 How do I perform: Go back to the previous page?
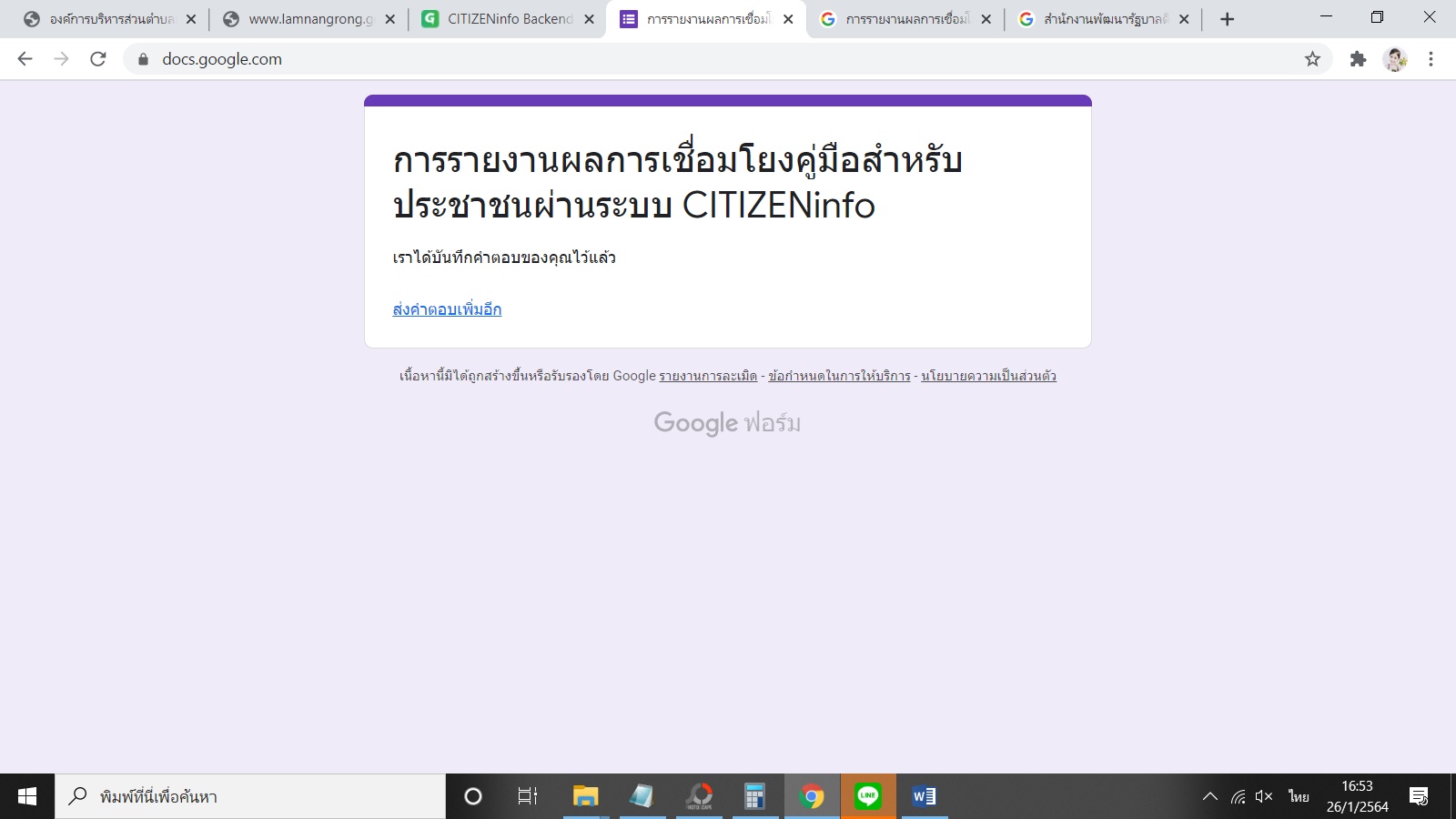[x=25, y=59]
